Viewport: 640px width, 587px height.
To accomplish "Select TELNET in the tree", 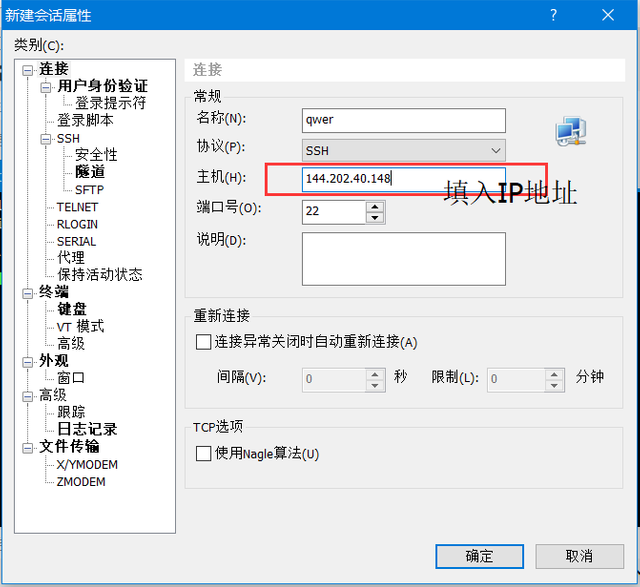I will (x=77, y=207).
